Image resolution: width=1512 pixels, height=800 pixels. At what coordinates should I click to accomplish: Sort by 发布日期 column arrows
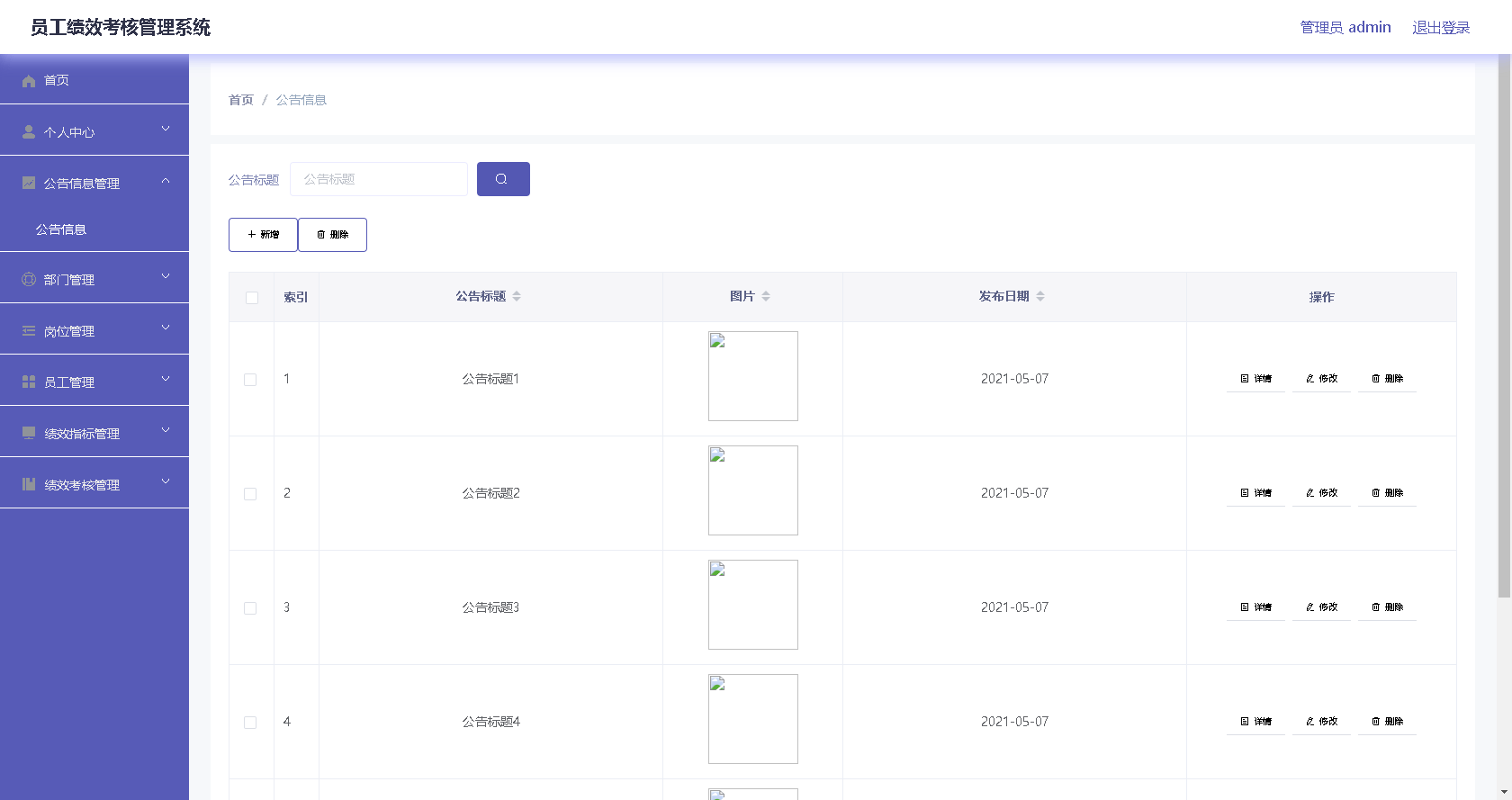pos(1040,296)
